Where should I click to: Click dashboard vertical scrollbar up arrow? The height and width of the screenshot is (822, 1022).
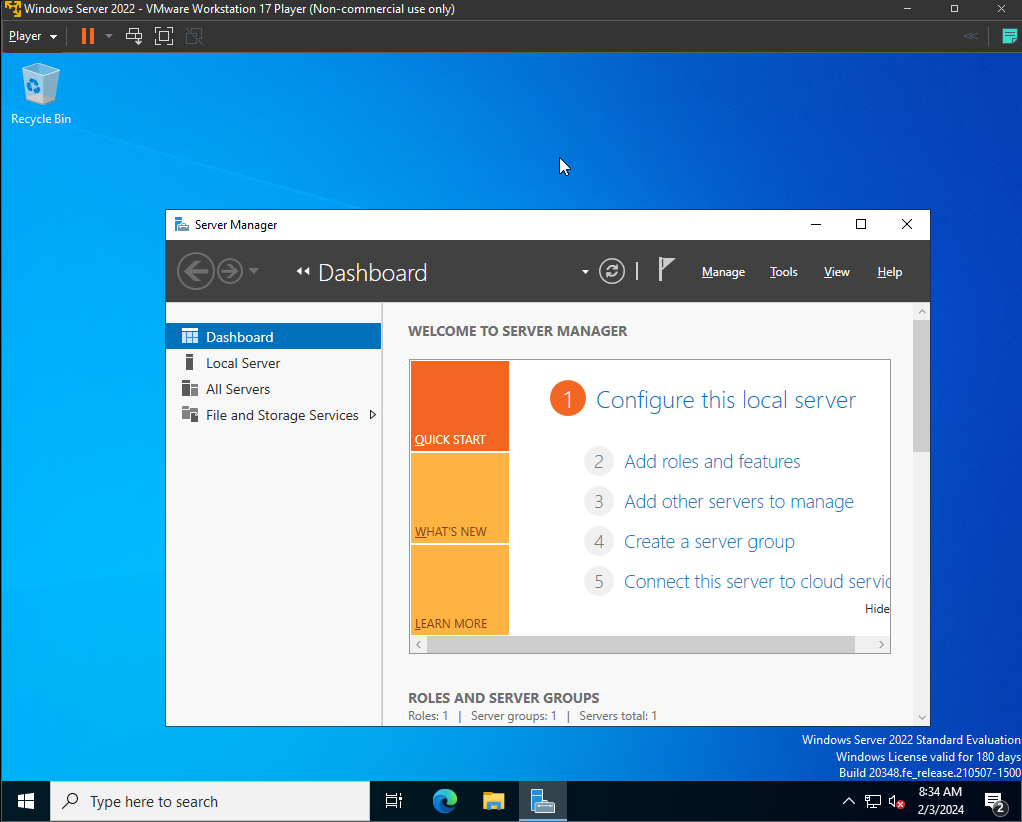coord(922,312)
